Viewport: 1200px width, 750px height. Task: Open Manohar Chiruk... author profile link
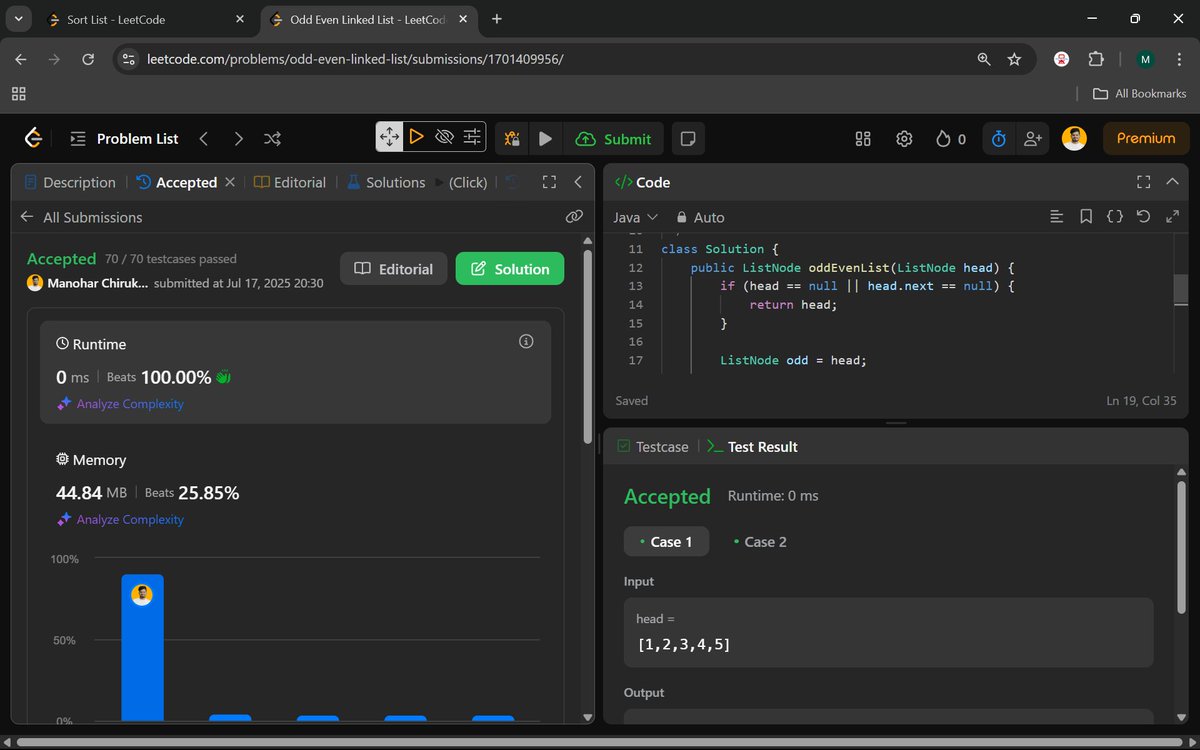100,283
